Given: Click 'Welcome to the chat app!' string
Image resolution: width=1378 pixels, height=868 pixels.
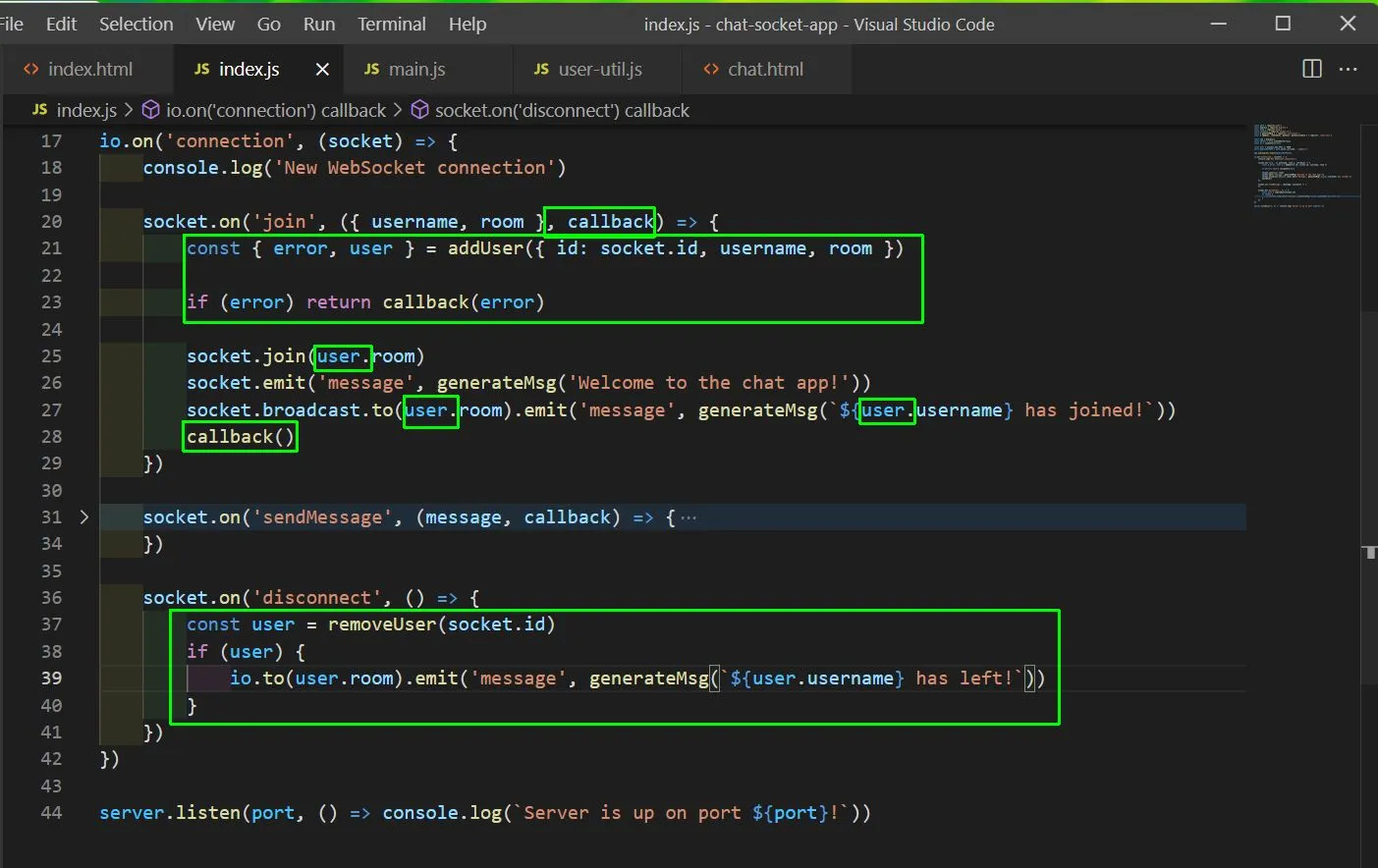Looking at the screenshot, I should coord(708,382).
